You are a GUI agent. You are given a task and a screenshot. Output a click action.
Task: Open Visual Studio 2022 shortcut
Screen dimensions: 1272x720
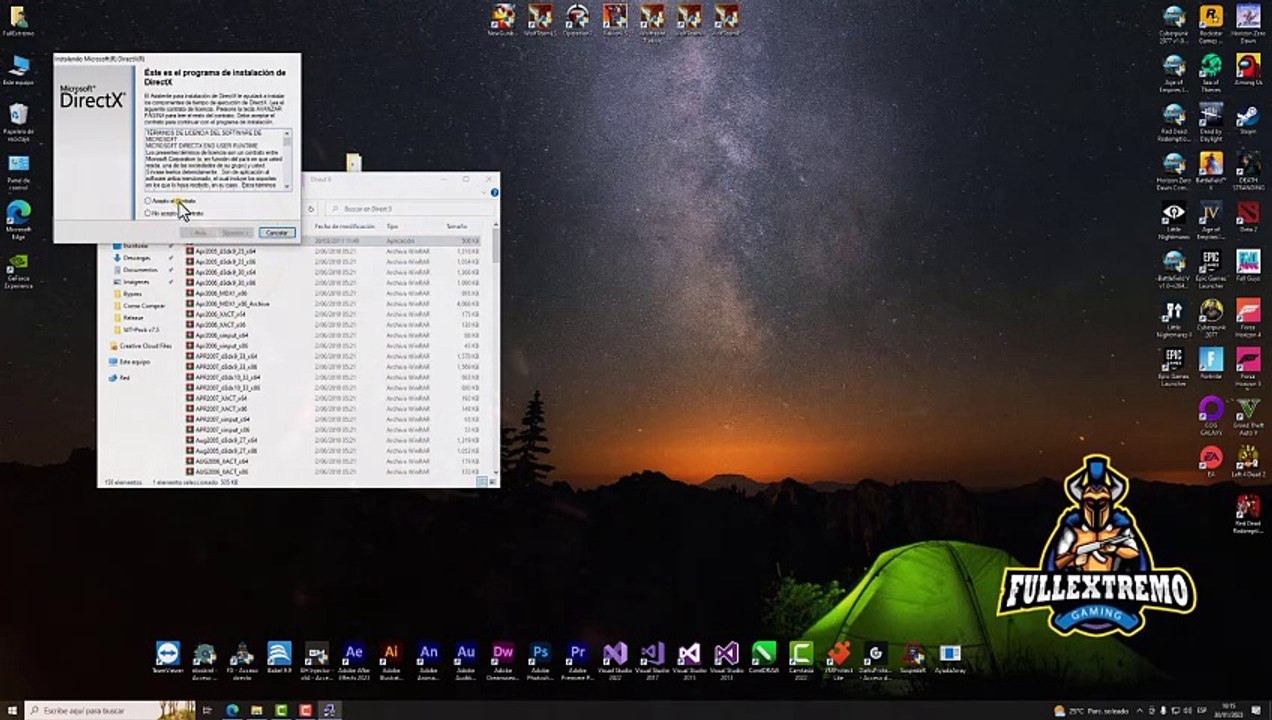615,660
